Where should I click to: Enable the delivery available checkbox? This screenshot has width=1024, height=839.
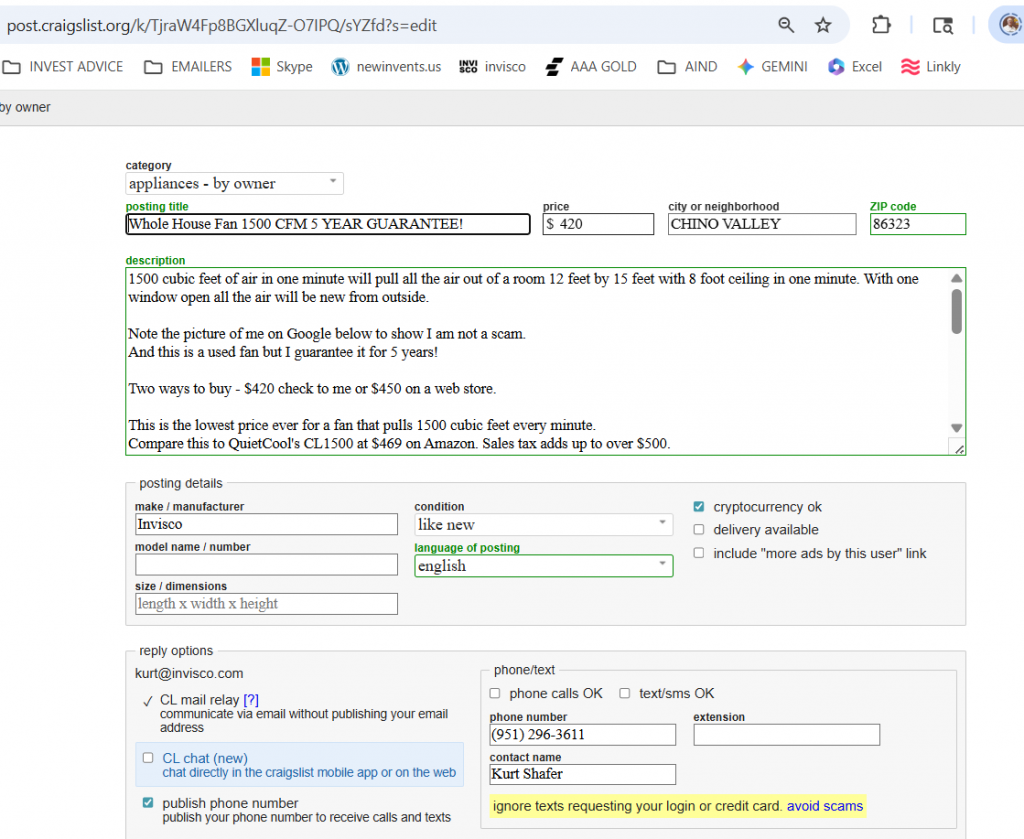(699, 530)
